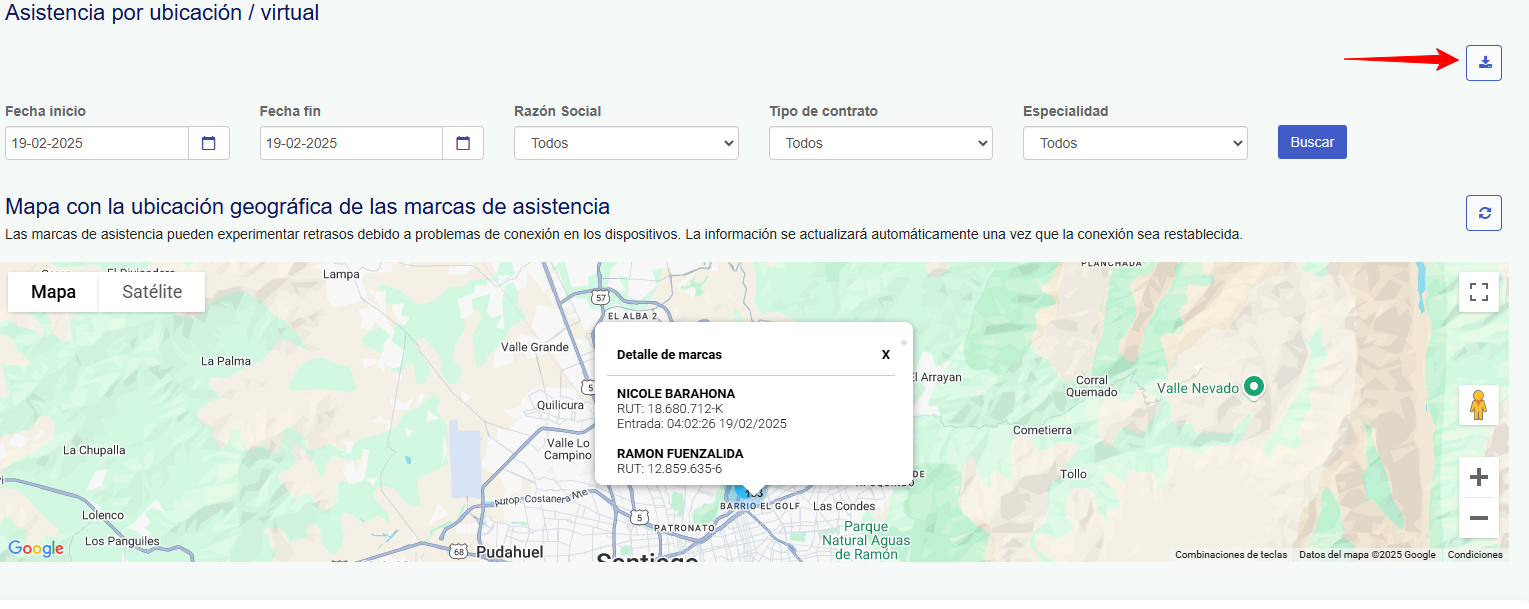Expand the Razón Social dropdown

click(x=626, y=143)
